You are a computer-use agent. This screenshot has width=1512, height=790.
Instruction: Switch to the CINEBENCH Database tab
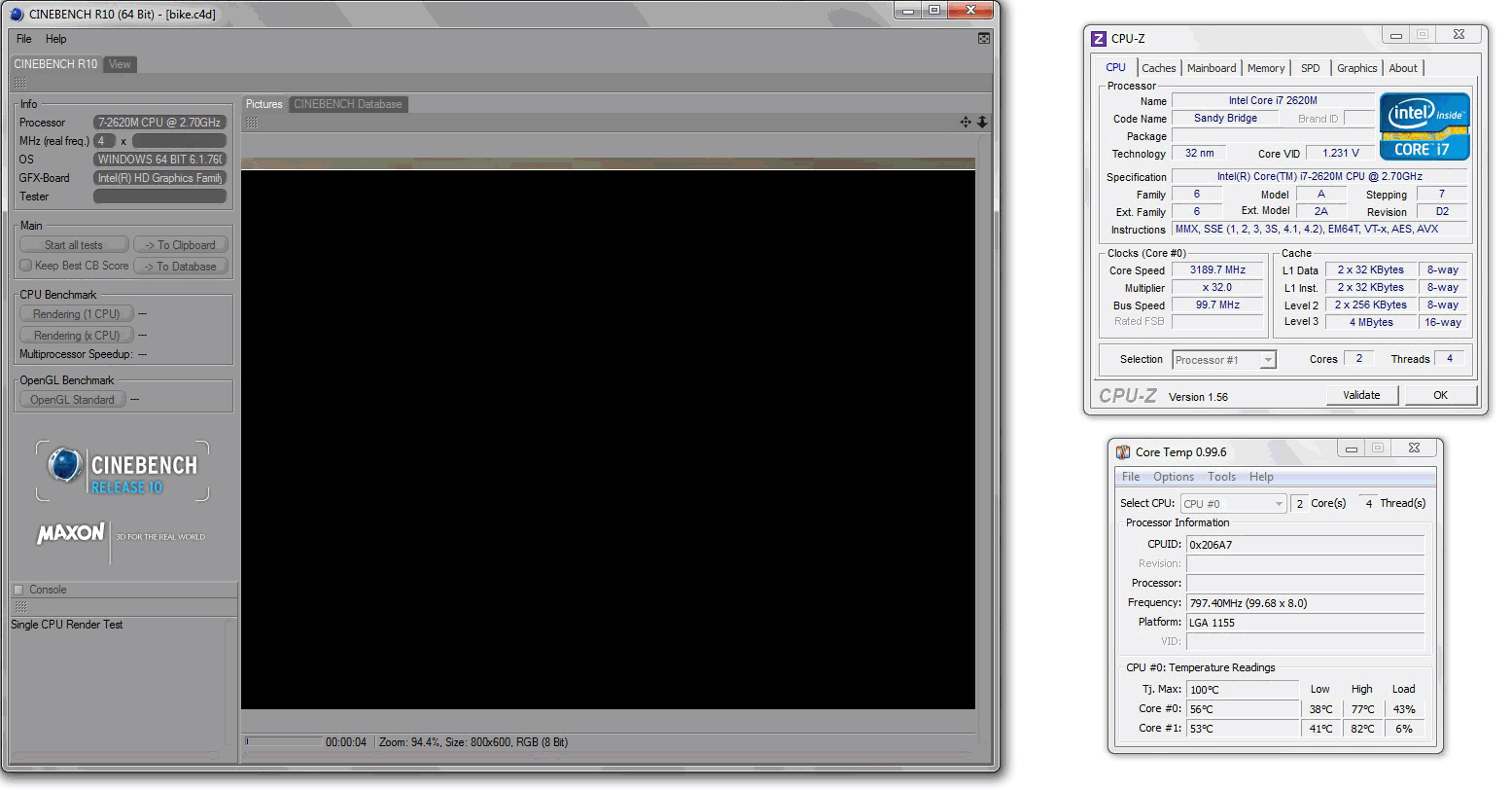(x=347, y=104)
